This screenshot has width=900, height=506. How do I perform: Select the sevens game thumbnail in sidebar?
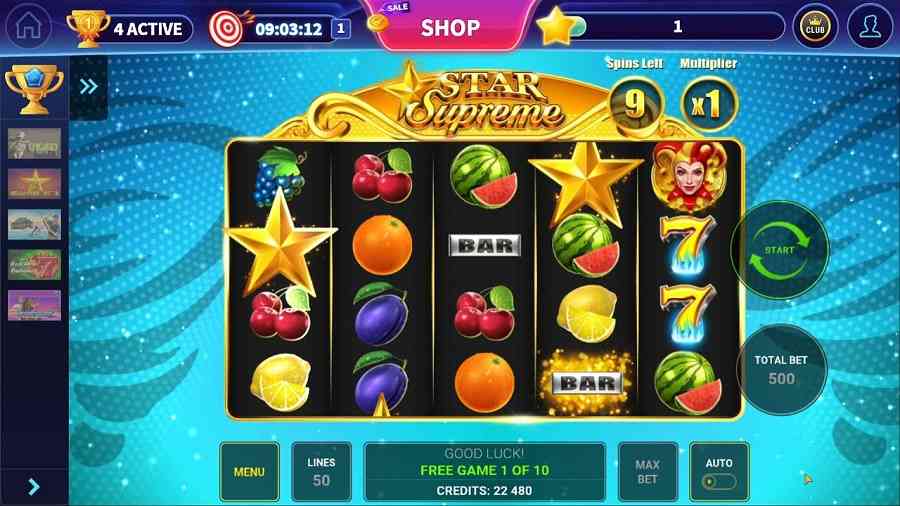click(34, 265)
